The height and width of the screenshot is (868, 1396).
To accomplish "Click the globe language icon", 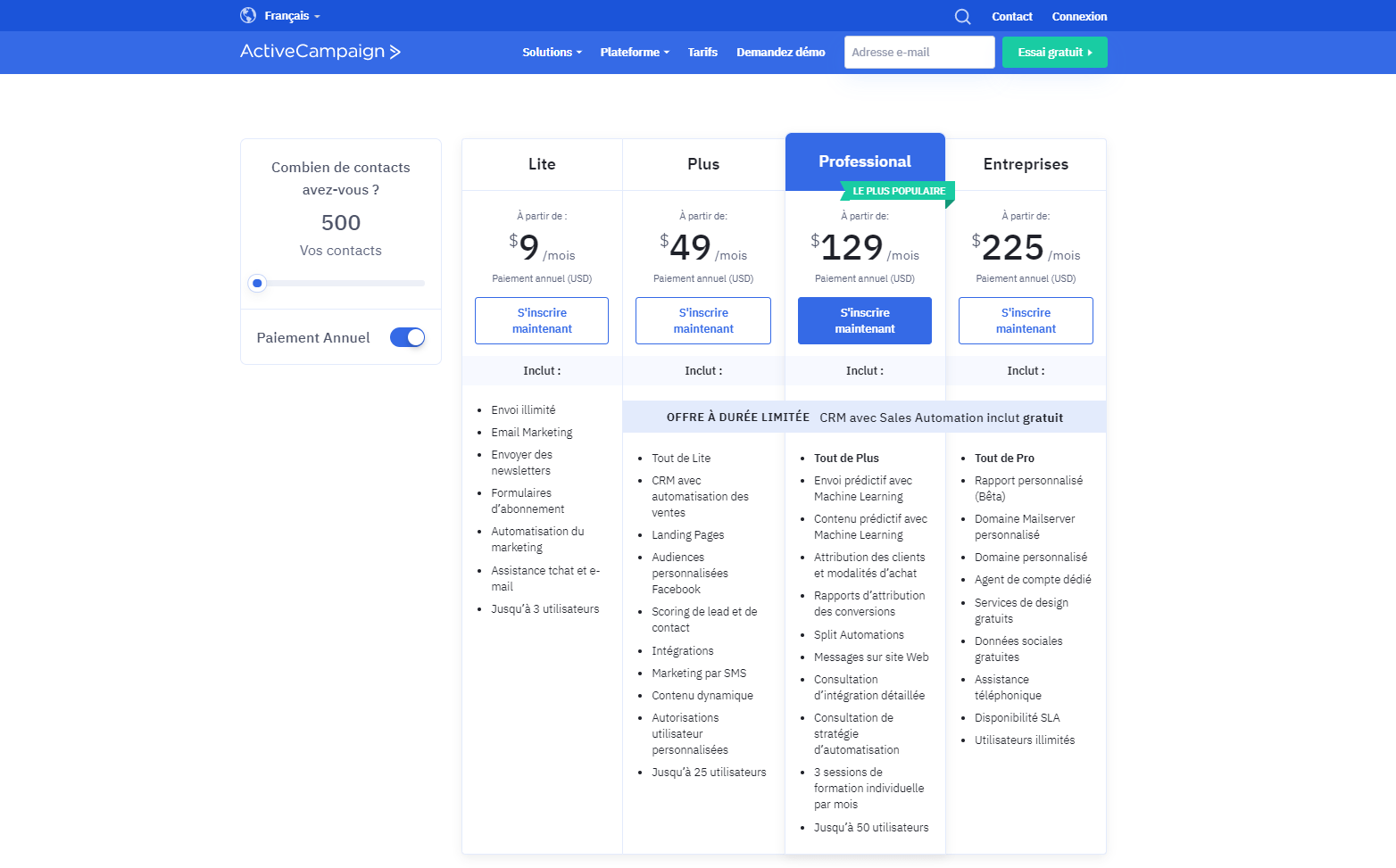I will coord(248,15).
